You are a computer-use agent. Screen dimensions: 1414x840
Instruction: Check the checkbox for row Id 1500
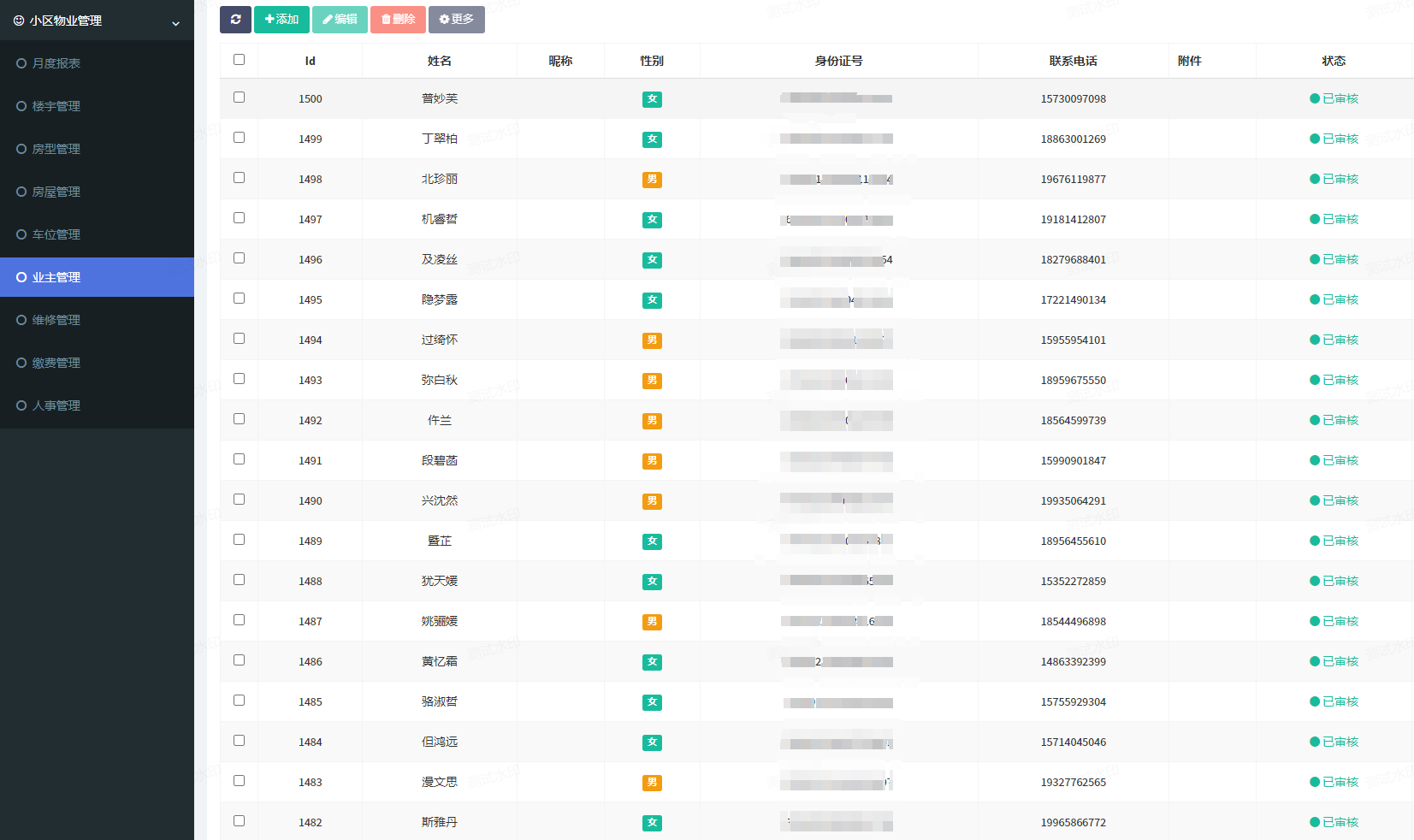point(239,98)
